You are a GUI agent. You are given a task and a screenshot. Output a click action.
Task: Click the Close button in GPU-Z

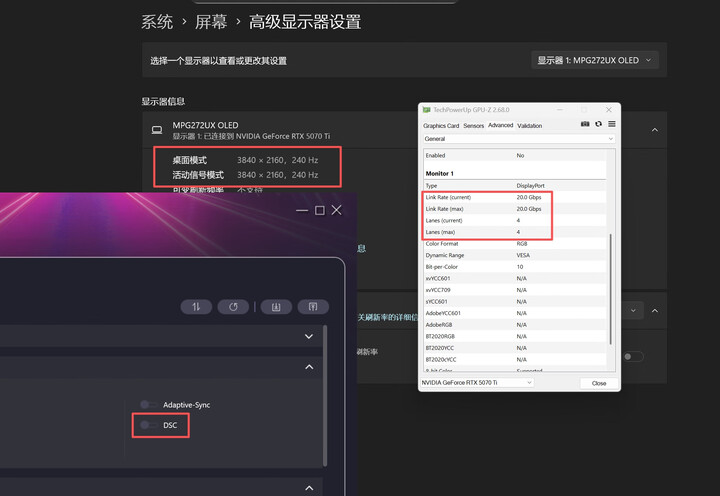point(598,383)
